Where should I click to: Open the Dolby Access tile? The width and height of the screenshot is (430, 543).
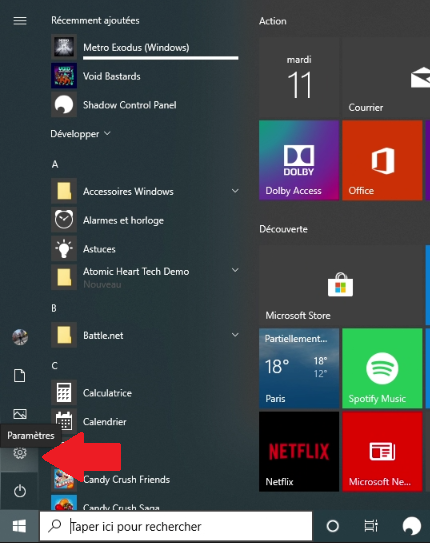tap(299, 160)
